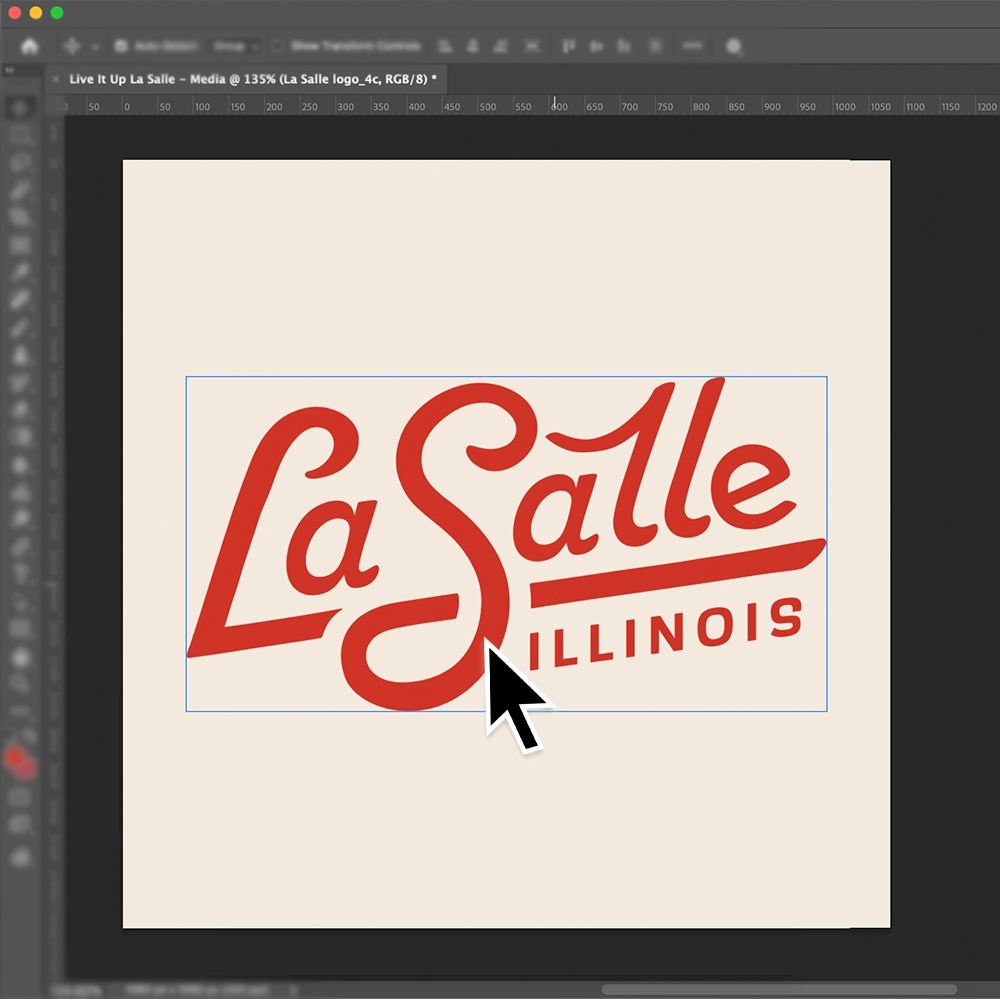Enable Show Transform Controls checkbox
Image resolution: width=1000 pixels, height=999 pixels.
tap(277, 46)
